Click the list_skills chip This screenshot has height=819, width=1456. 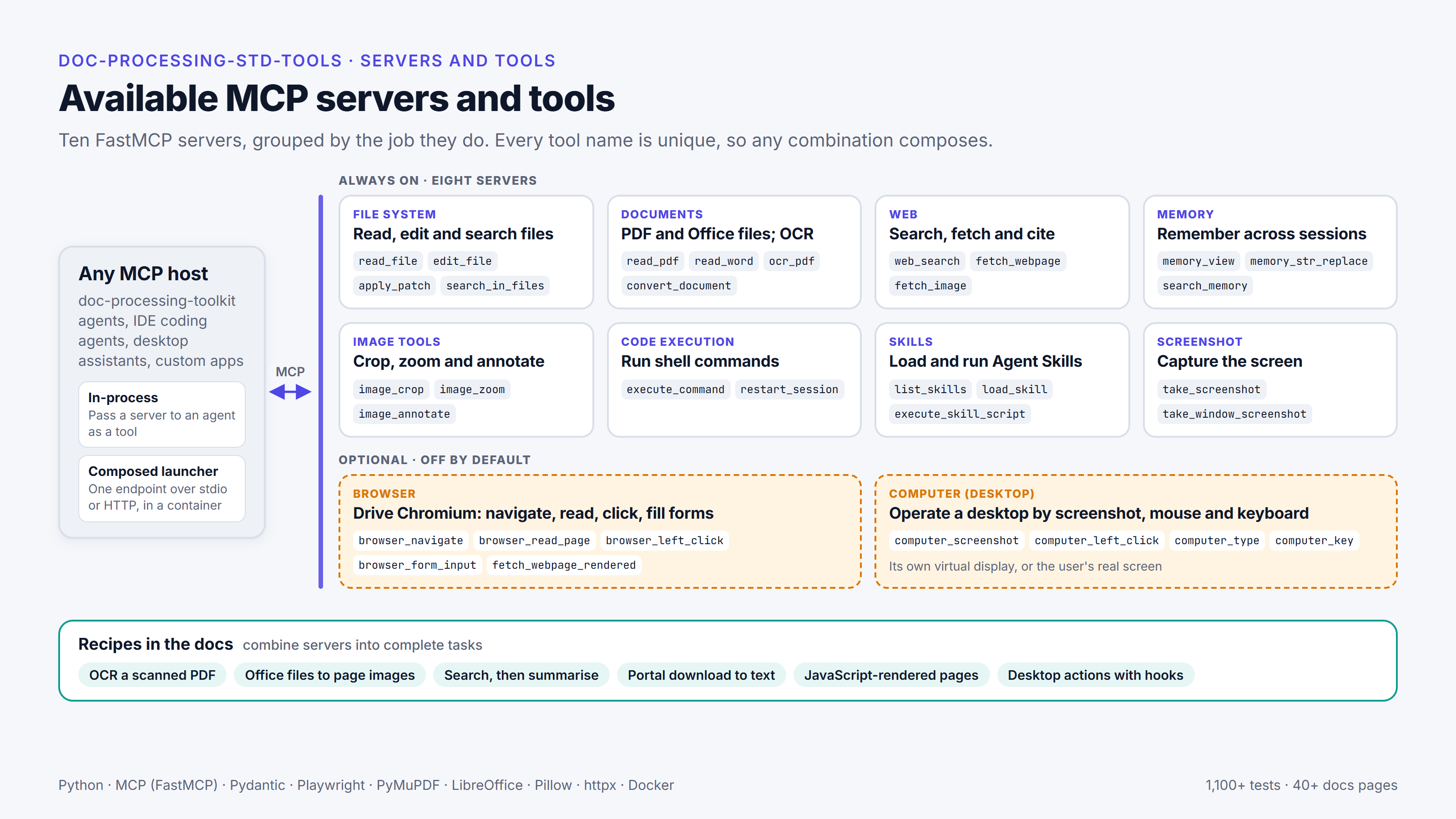[x=930, y=389]
